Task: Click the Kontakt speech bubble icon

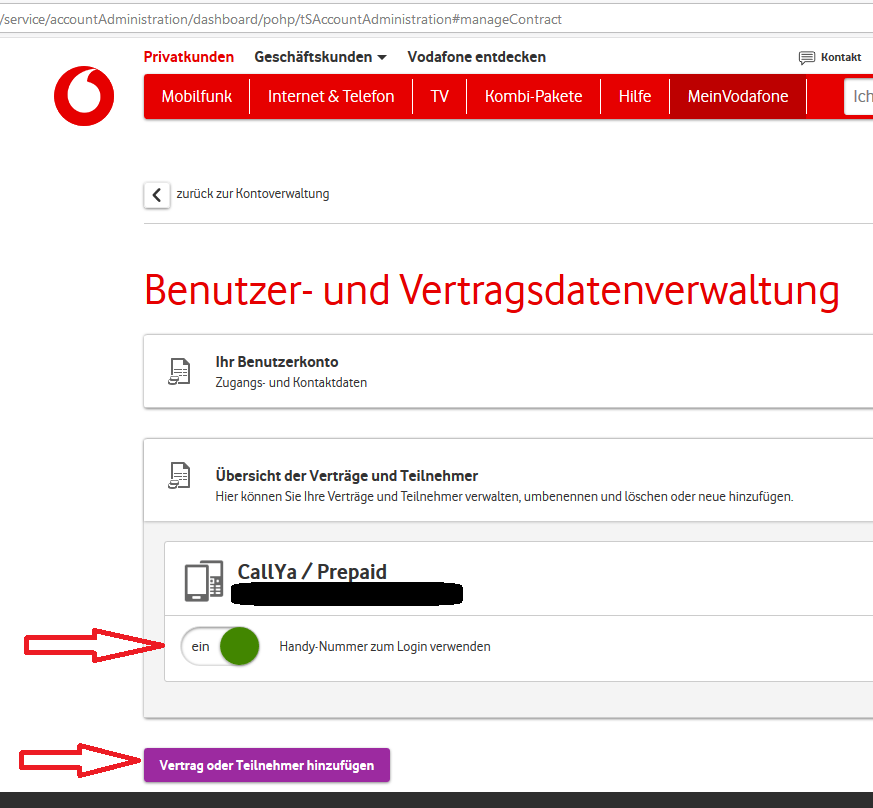Action: 807,57
